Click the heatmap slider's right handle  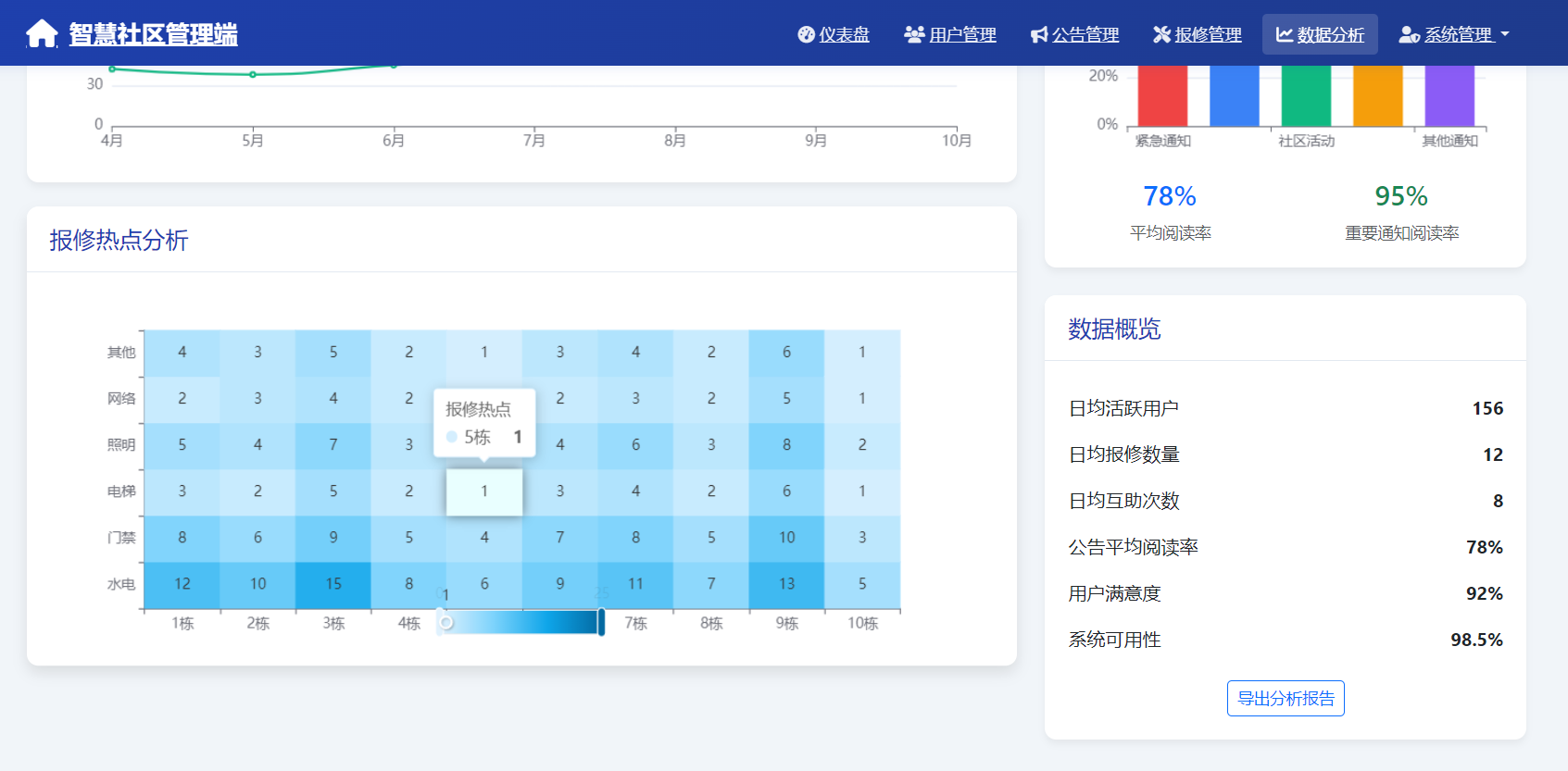coord(601,622)
